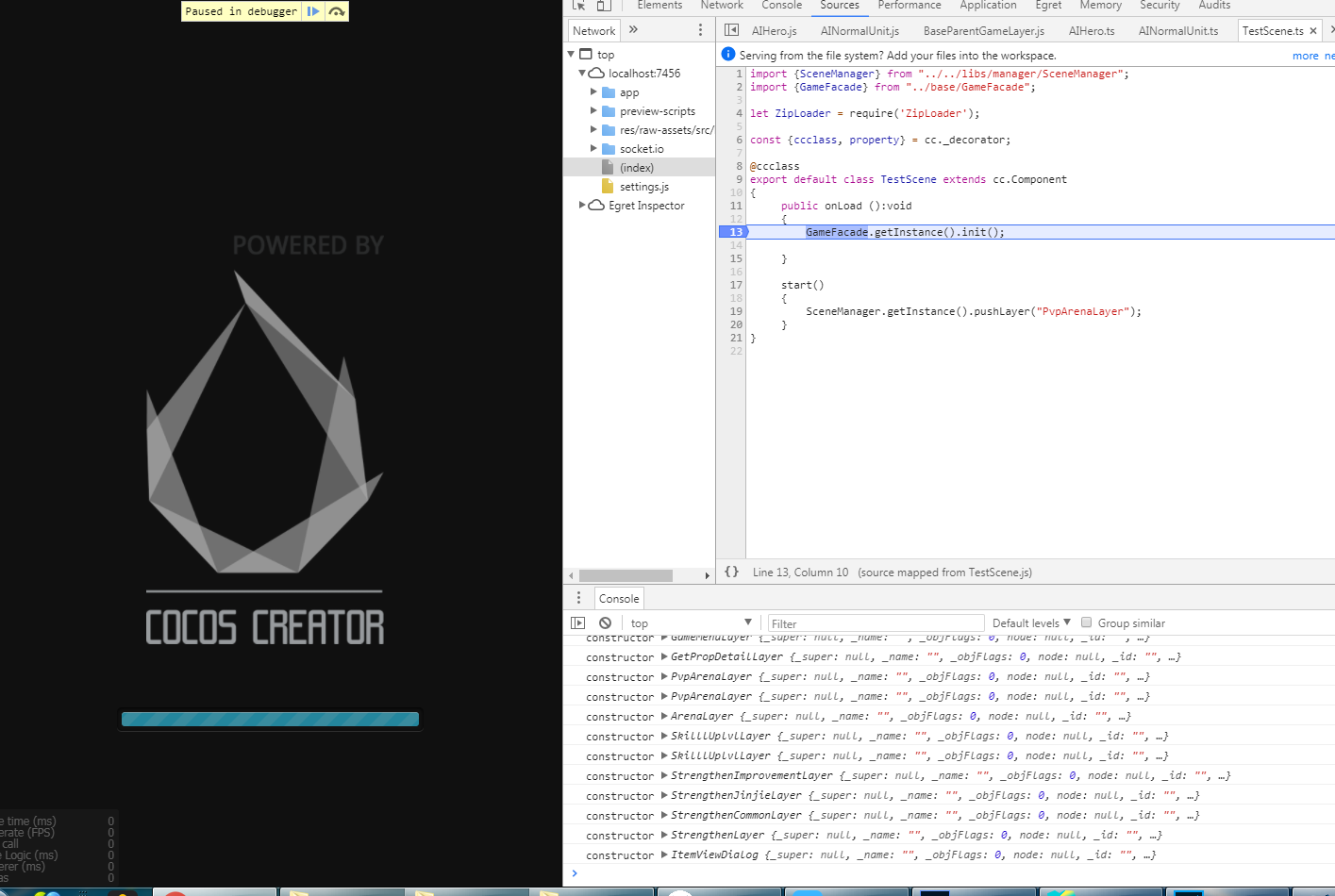Collapse the localhost:7456 tree node

tap(582, 73)
